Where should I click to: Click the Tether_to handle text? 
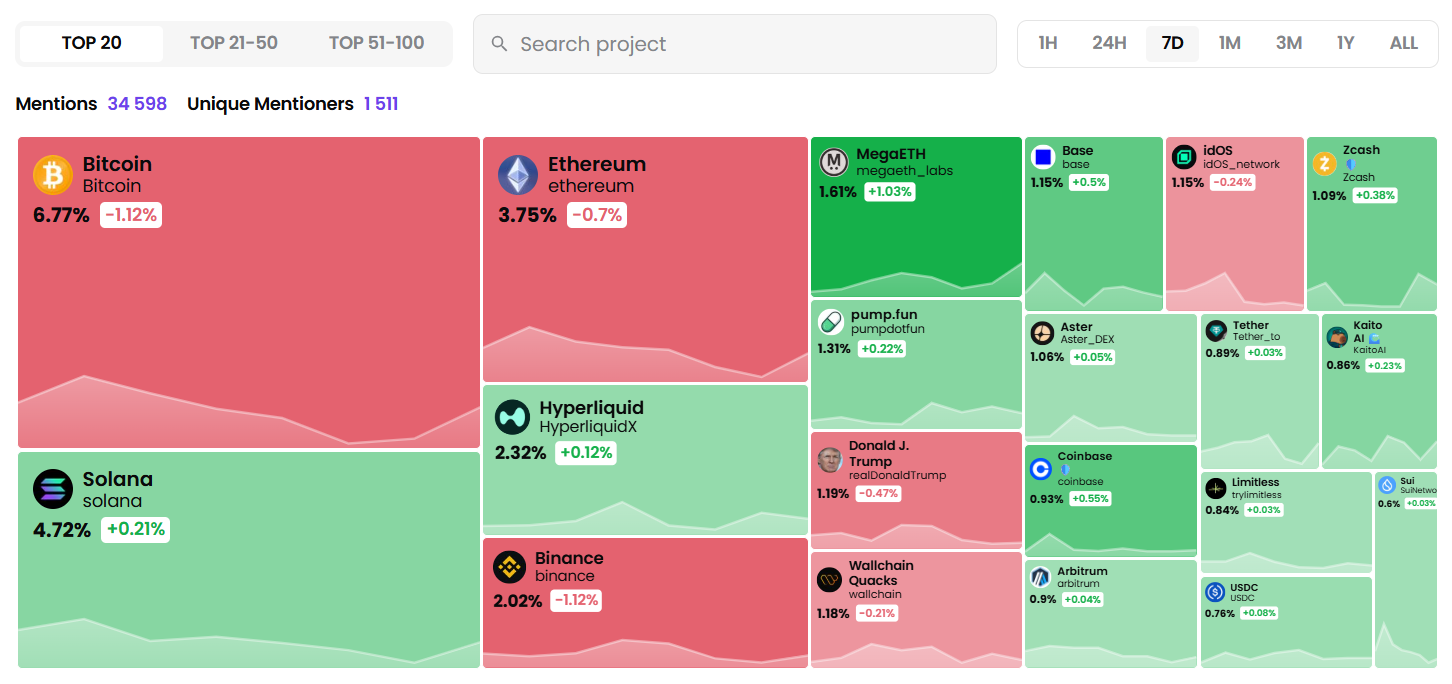1257,337
